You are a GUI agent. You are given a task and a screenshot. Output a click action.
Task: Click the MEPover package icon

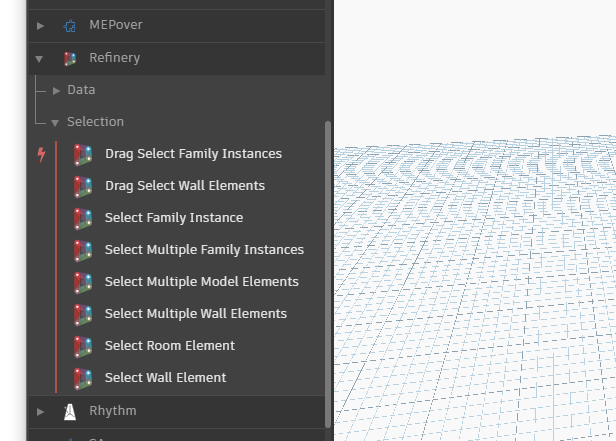click(x=69, y=26)
